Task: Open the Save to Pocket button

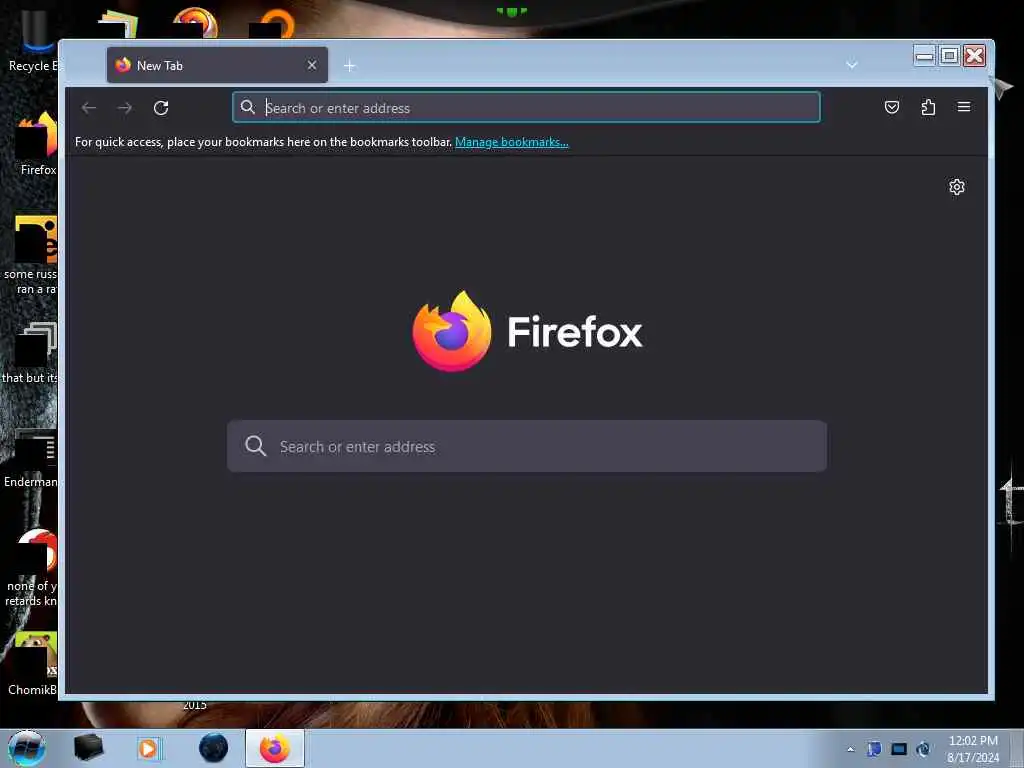Action: 891,107
